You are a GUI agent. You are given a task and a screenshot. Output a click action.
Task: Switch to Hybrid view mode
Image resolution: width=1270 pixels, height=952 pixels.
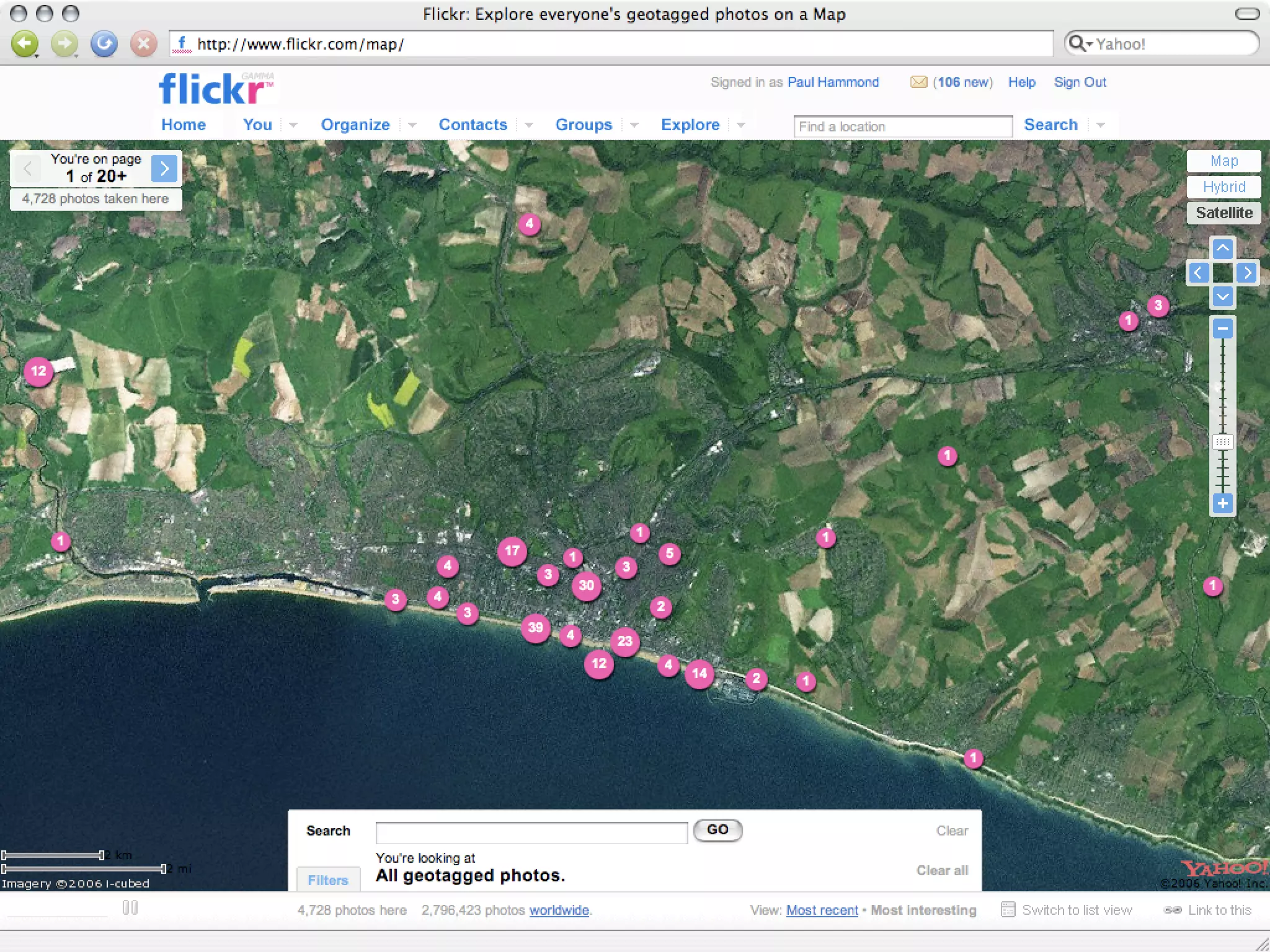pos(1223,187)
